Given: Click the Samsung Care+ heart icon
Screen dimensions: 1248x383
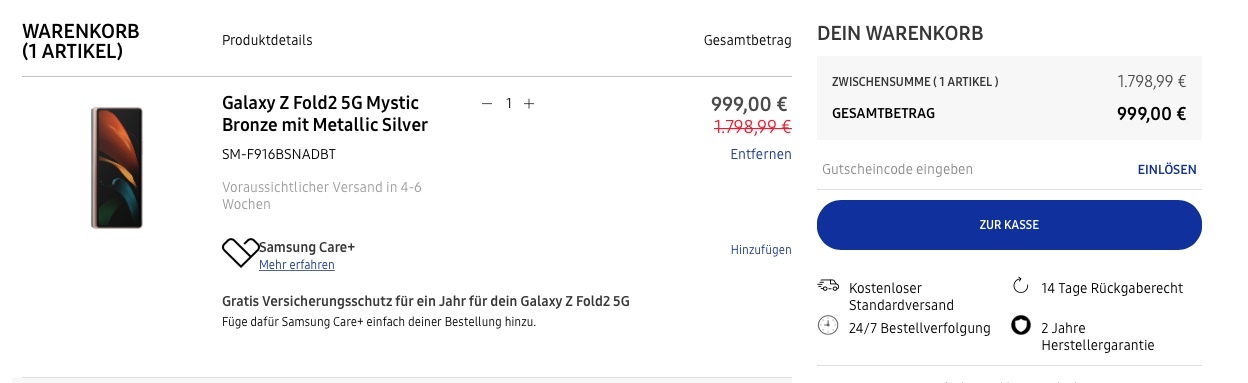Looking at the screenshot, I should pos(240,253).
